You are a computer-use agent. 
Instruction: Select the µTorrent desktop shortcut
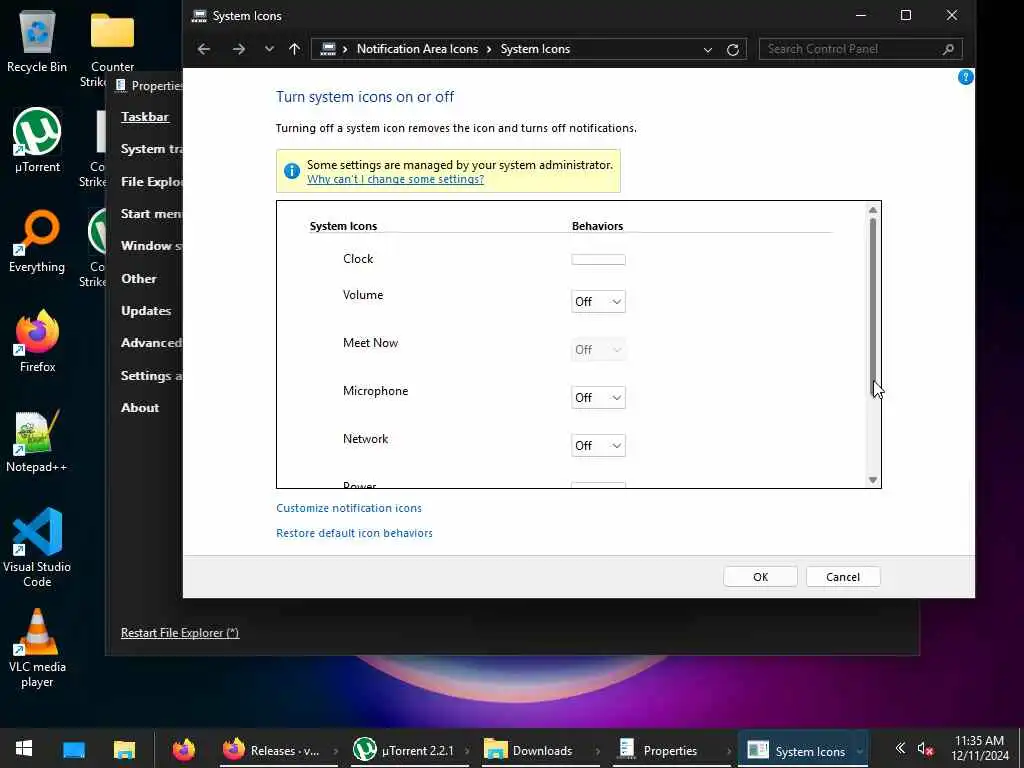[x=37, y=140]
